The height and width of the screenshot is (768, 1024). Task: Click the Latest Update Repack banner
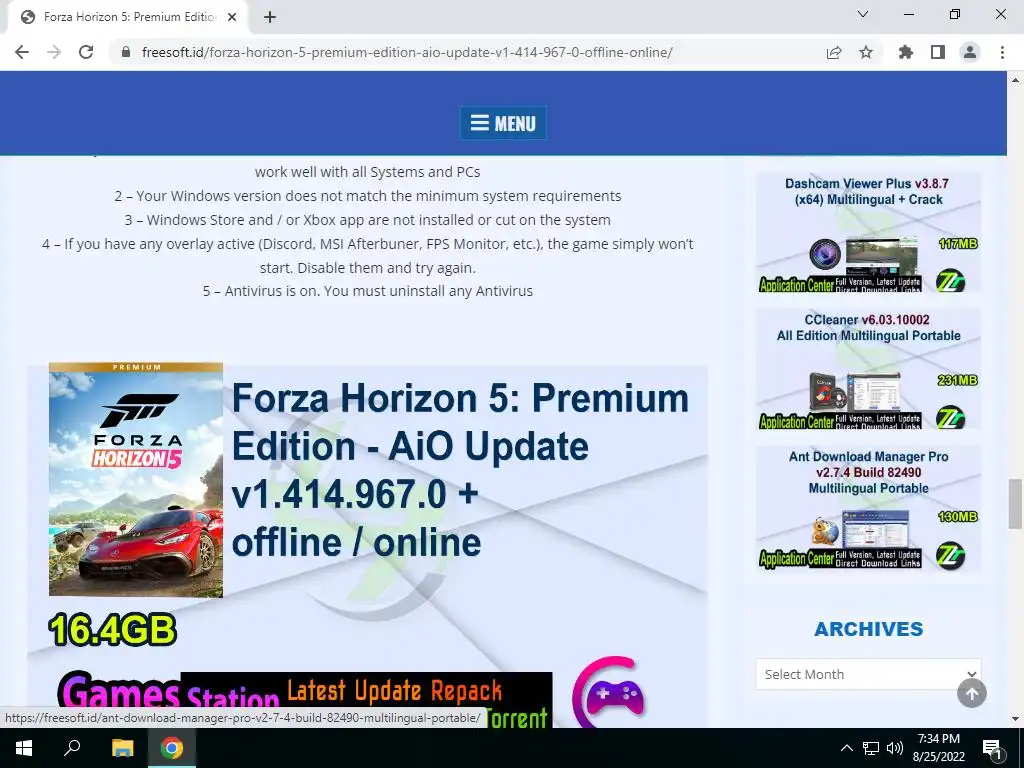(x=394, y=690)
